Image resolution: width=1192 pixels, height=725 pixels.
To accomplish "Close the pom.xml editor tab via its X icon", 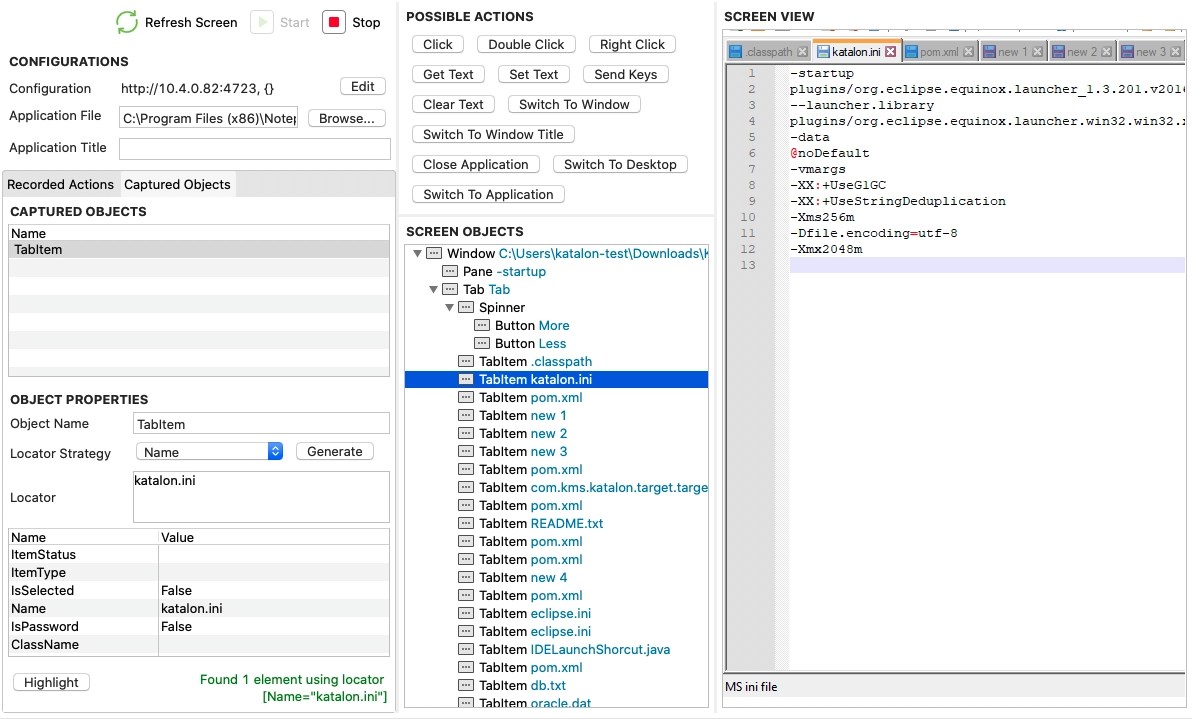I will point(968,49).
